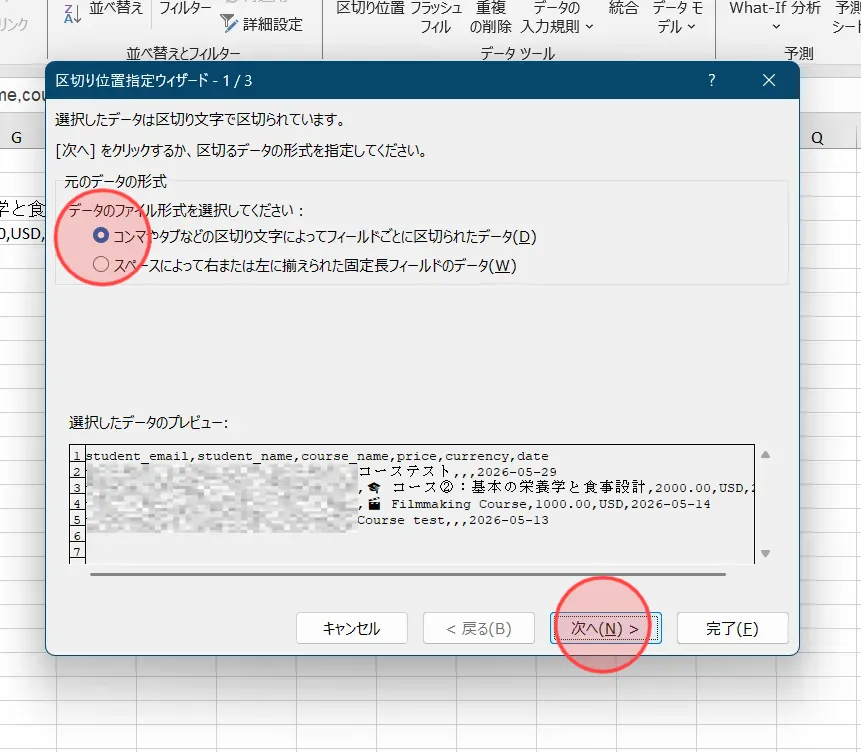Click preview line 'Course test,,,2026-05-13'
The height and width of the screenshot is (752, 861).
tap(453, 520)
